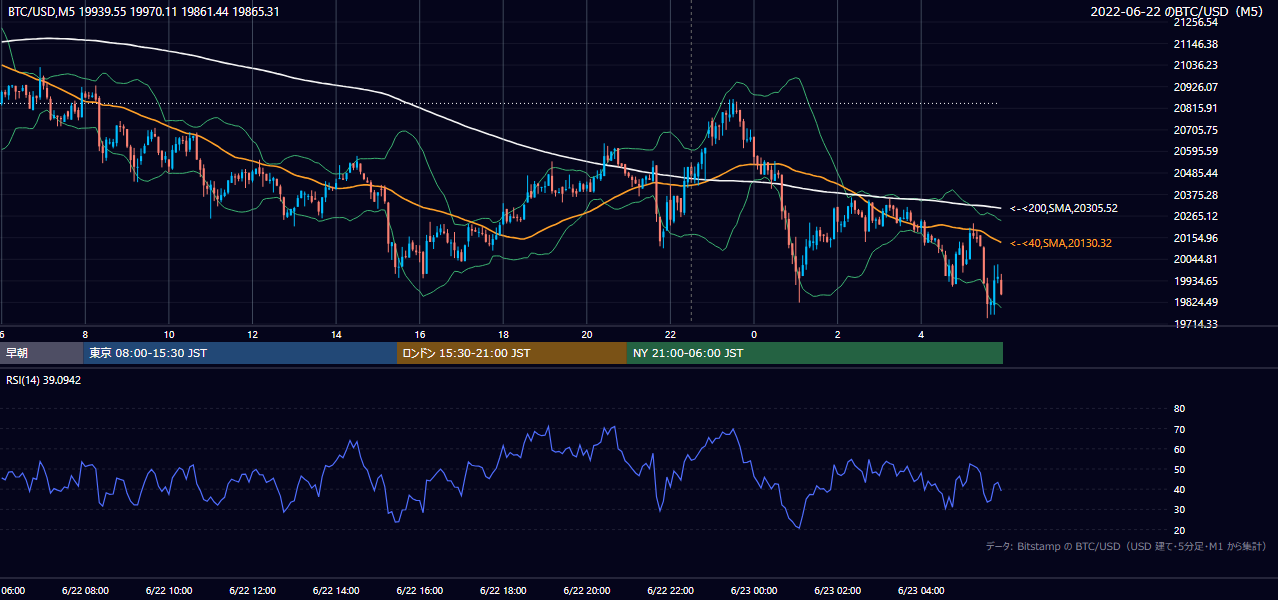This screenshot has width=1278, height=600.
Task: Click price axis label 20926.07
Action: pos(1196,87)
